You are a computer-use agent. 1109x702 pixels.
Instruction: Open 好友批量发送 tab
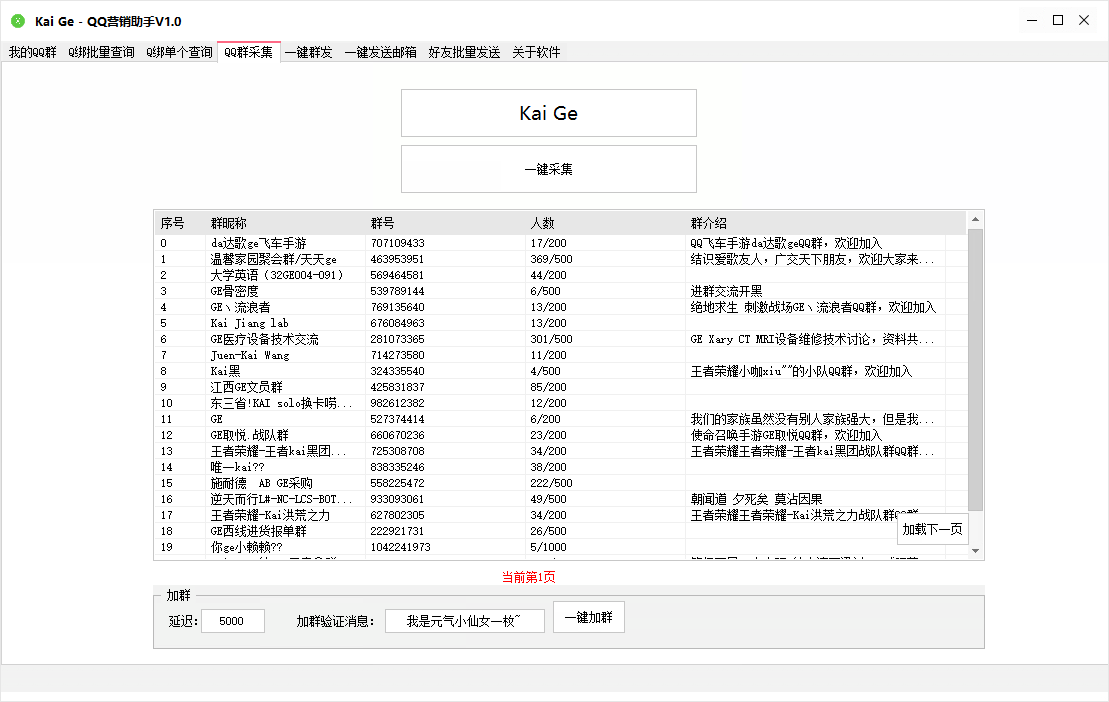coord(464,52)
